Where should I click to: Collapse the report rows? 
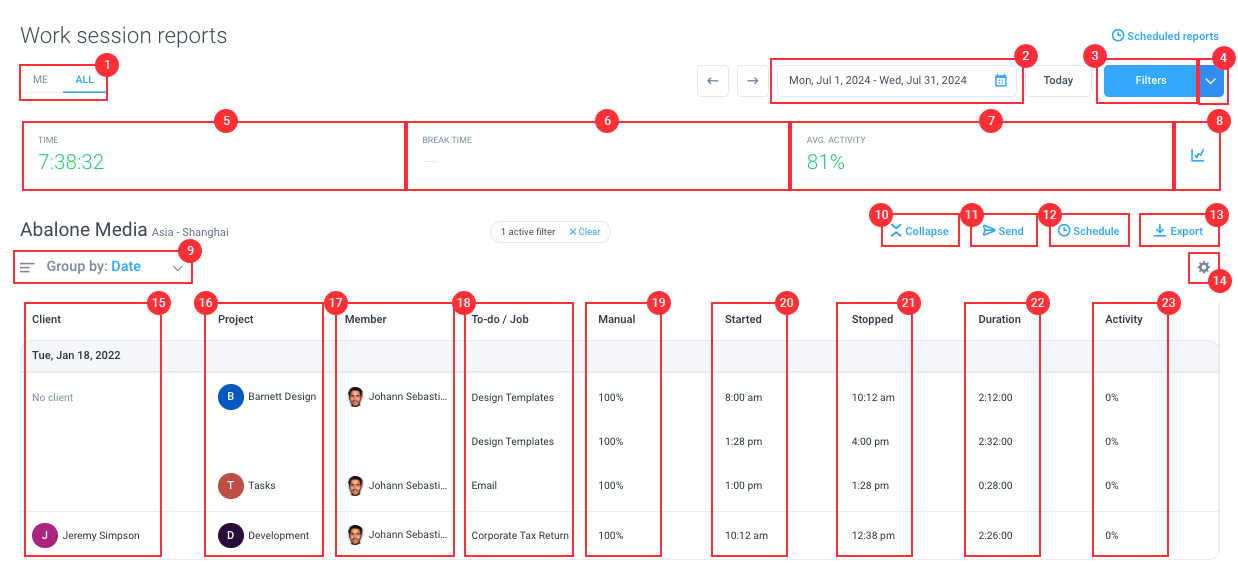(920, 231)
